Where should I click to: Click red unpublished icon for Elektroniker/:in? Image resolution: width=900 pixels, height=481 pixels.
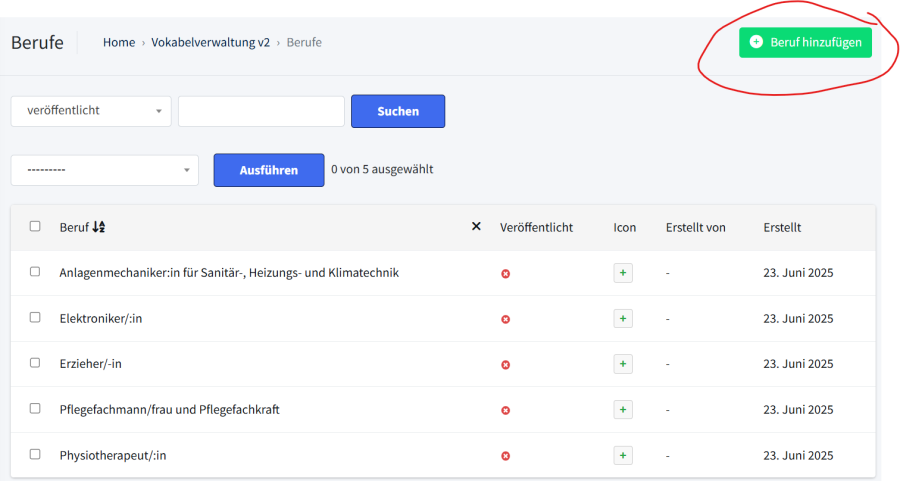click(505, 319)
